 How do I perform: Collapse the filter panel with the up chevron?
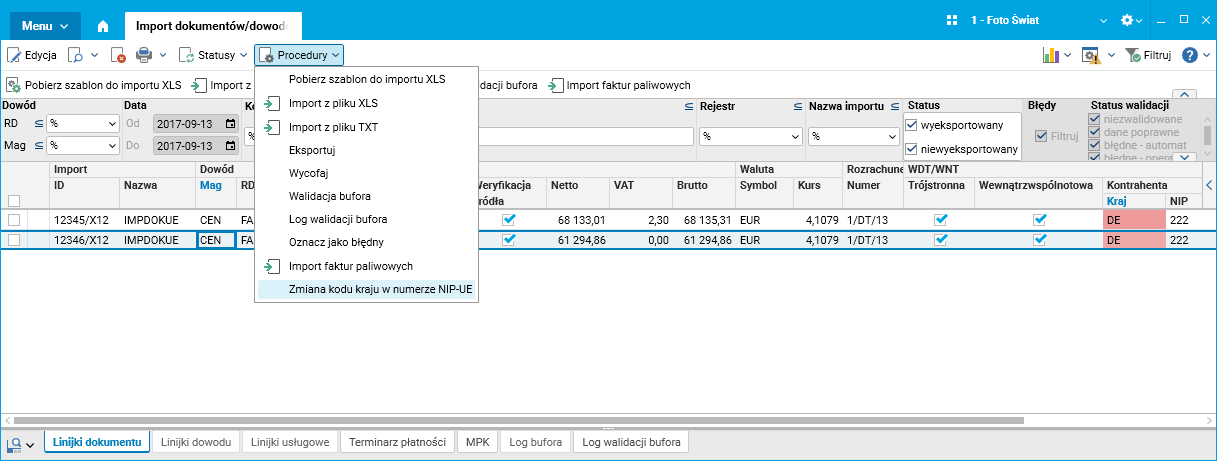(1184, 95)
